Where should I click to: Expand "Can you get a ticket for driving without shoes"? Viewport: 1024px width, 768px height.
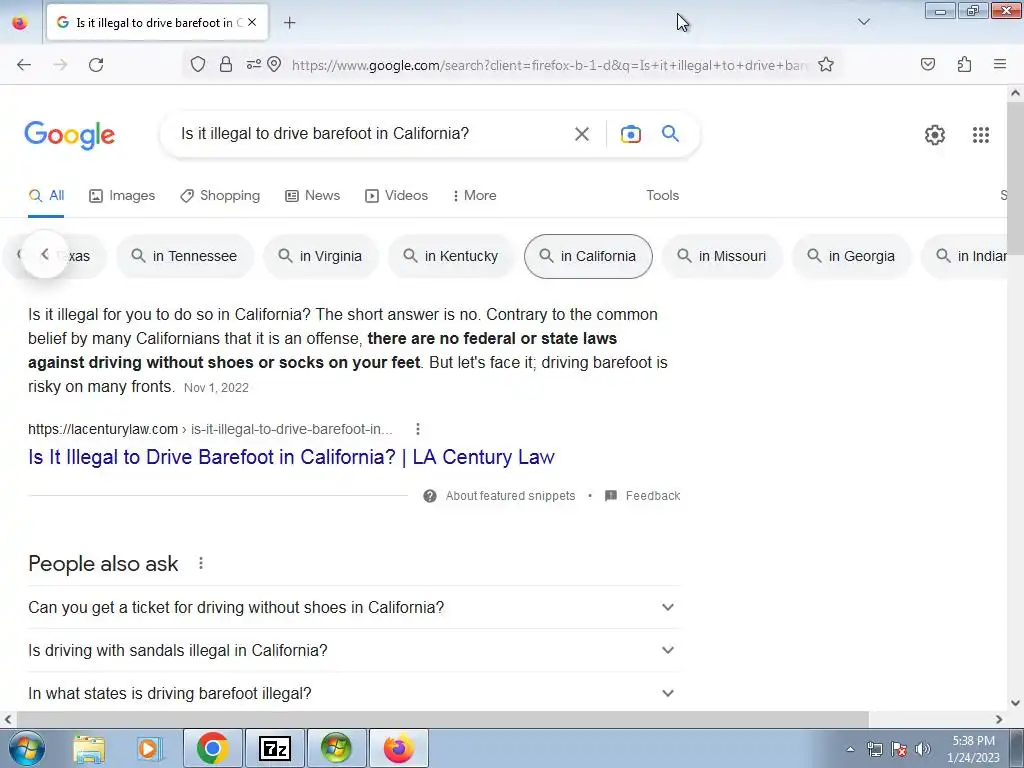click(x=354, y=607)
